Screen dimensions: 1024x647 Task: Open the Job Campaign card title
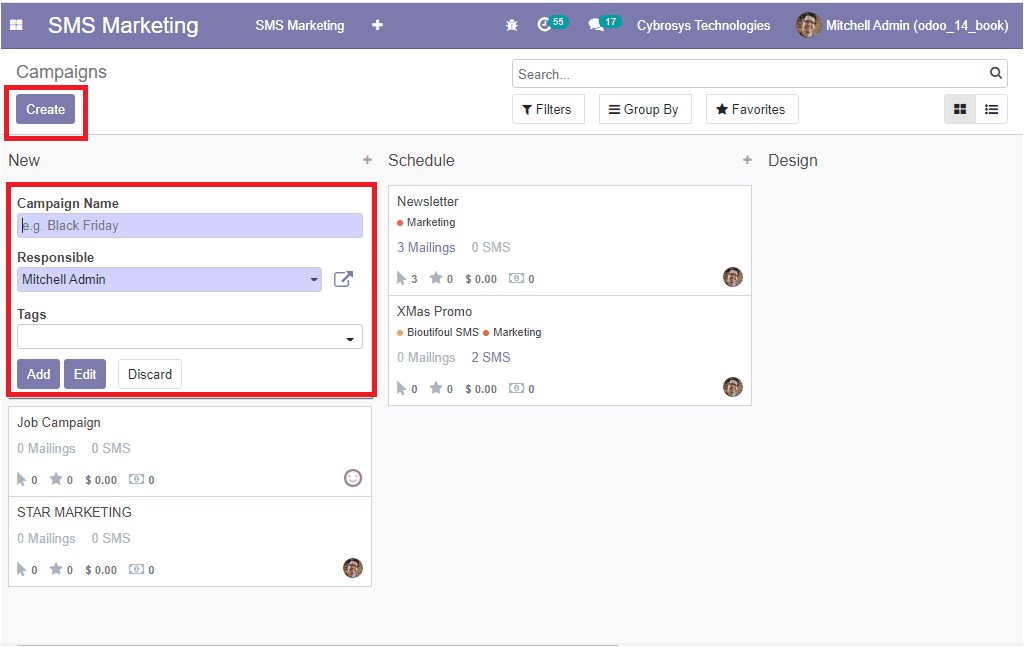(59, 422)
